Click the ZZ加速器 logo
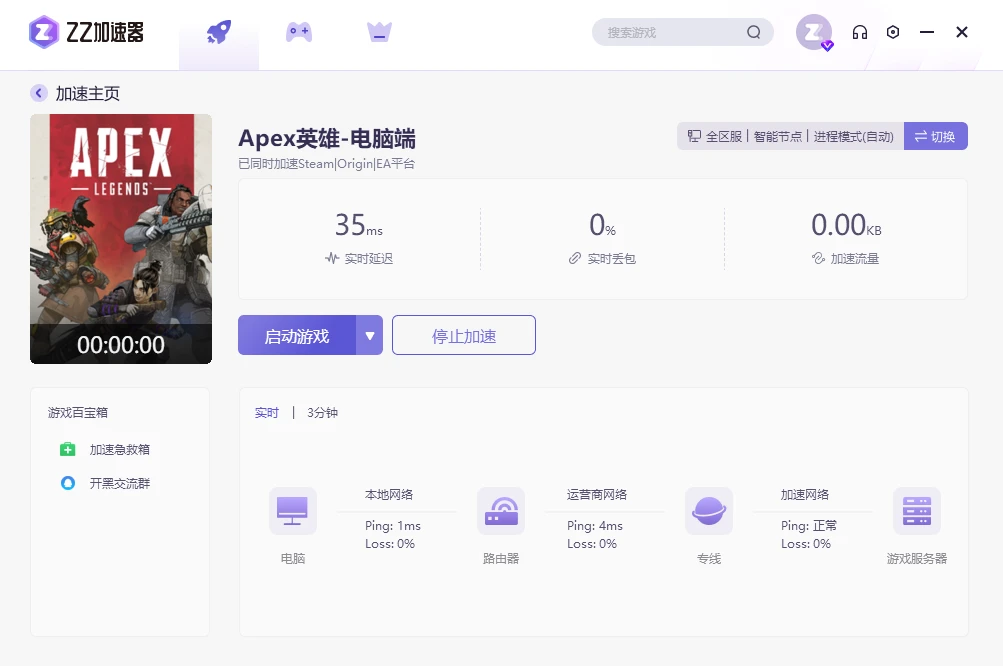The height and width of the screenshot is (666, 1003). click(x=86, y=32)
